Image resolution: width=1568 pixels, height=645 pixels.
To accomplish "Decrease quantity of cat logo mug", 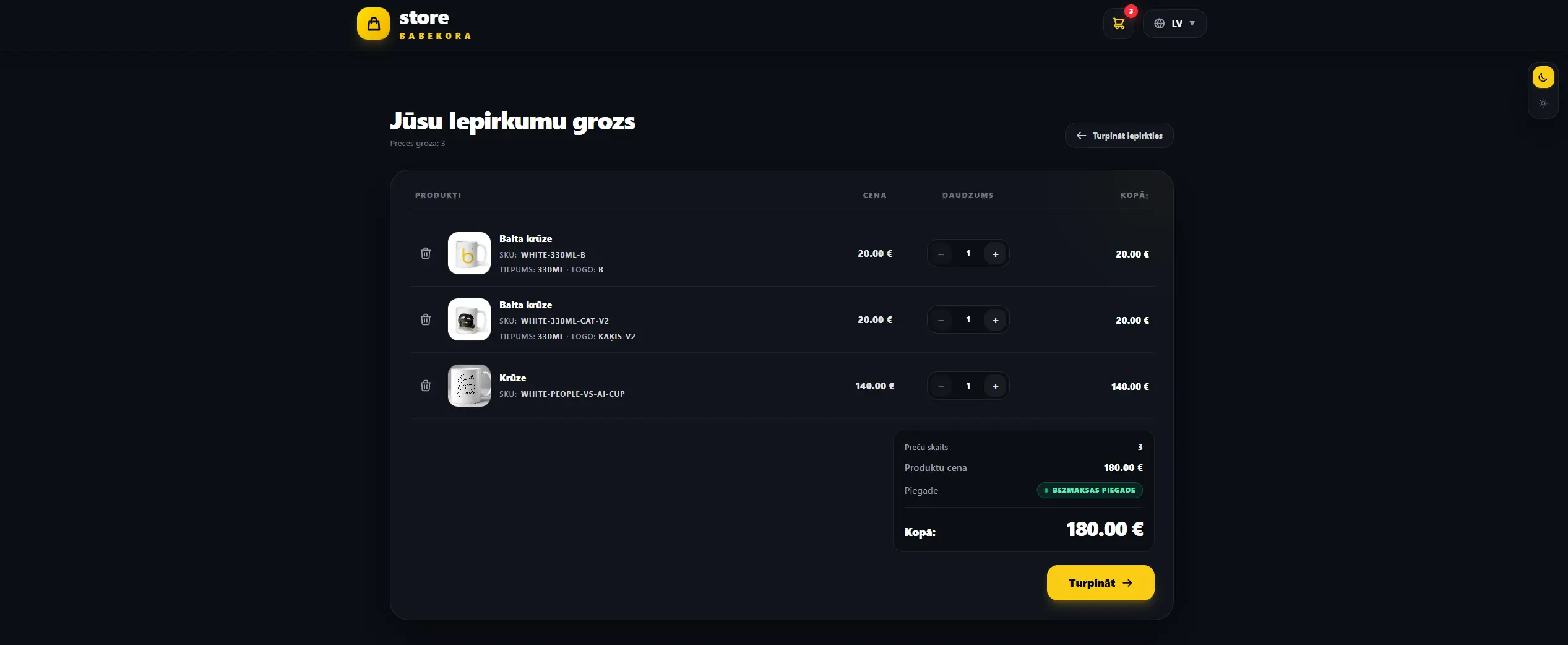I will click(x=941, y=320).
